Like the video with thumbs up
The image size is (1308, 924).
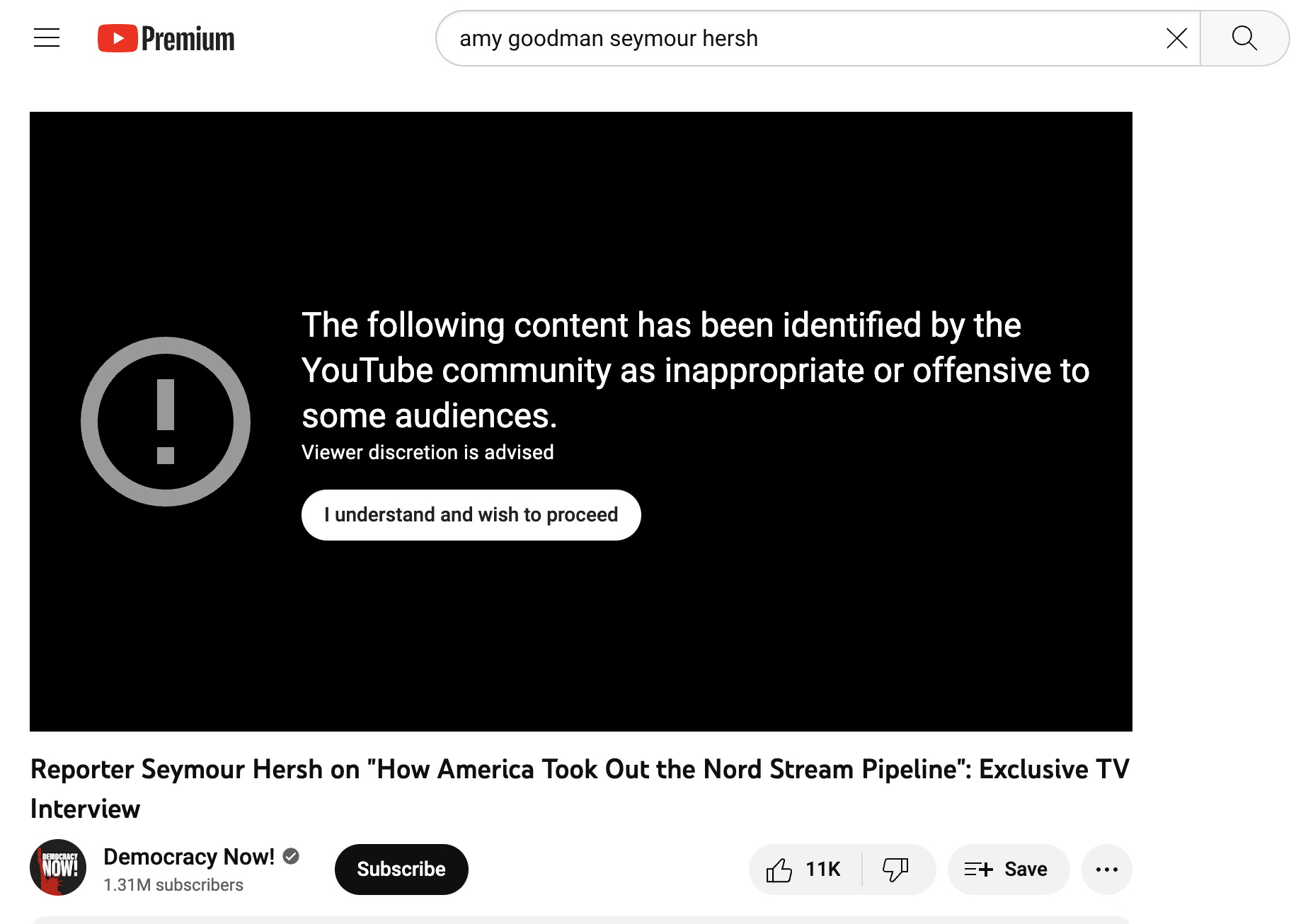(780, 870)
